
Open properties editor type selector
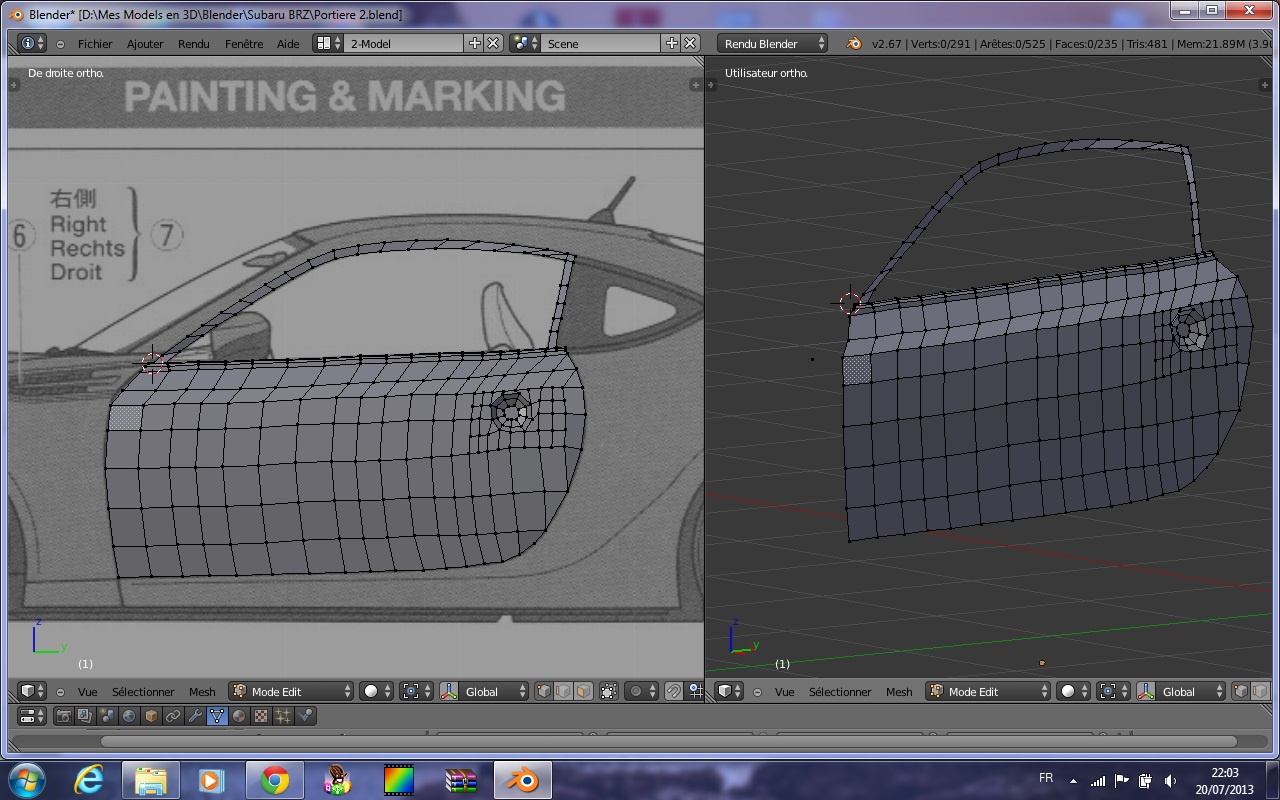pyautogui.click(x=33, y=716)
